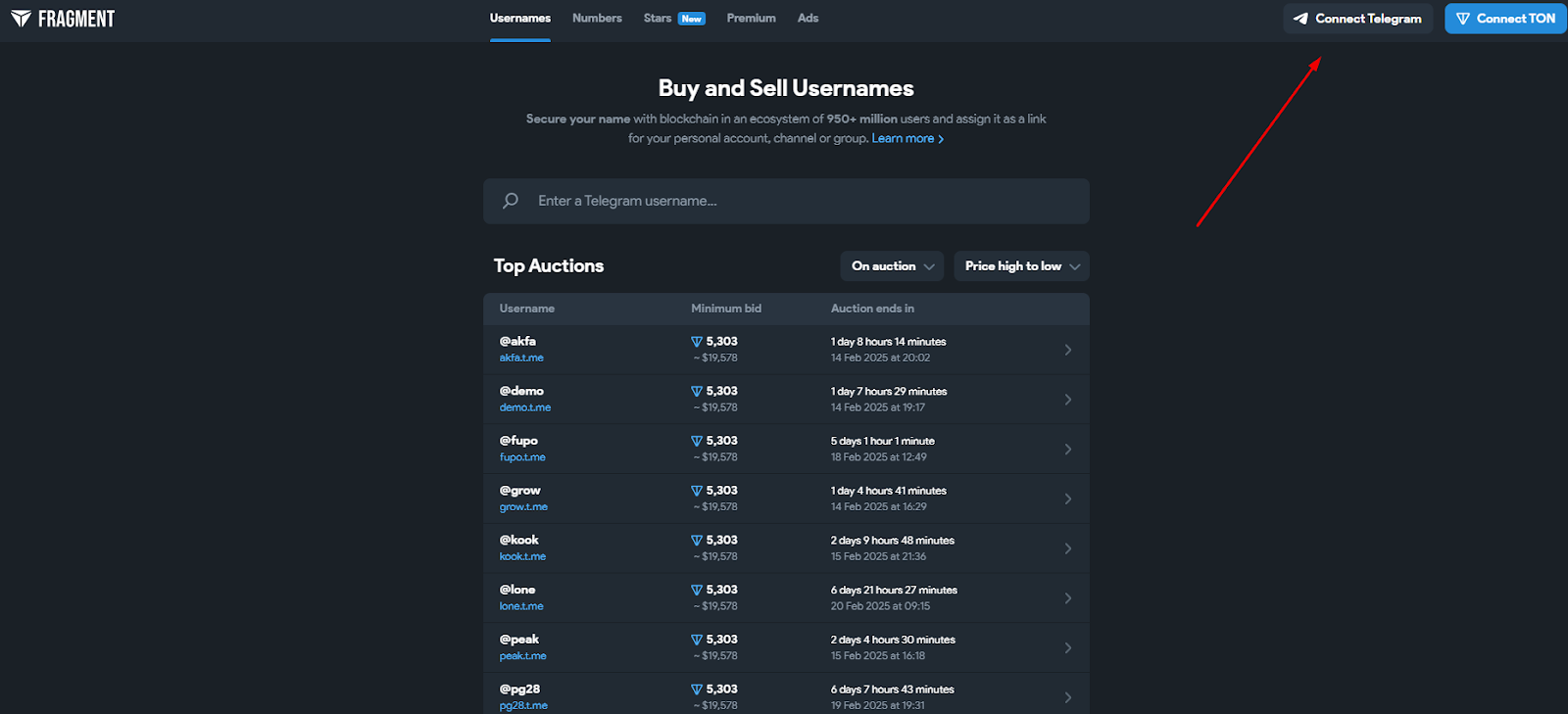Screen dimensions: 1568x714
Task: Click the Fragment logo
Action: pos(63,19)
